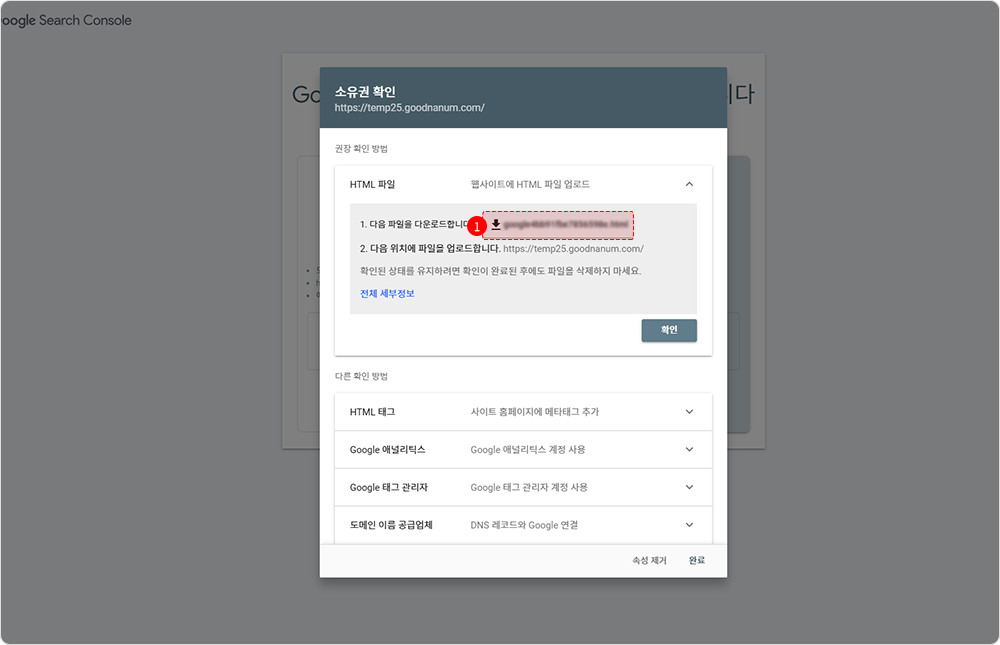Click the blurred verification filename to download

click(567, 225)
